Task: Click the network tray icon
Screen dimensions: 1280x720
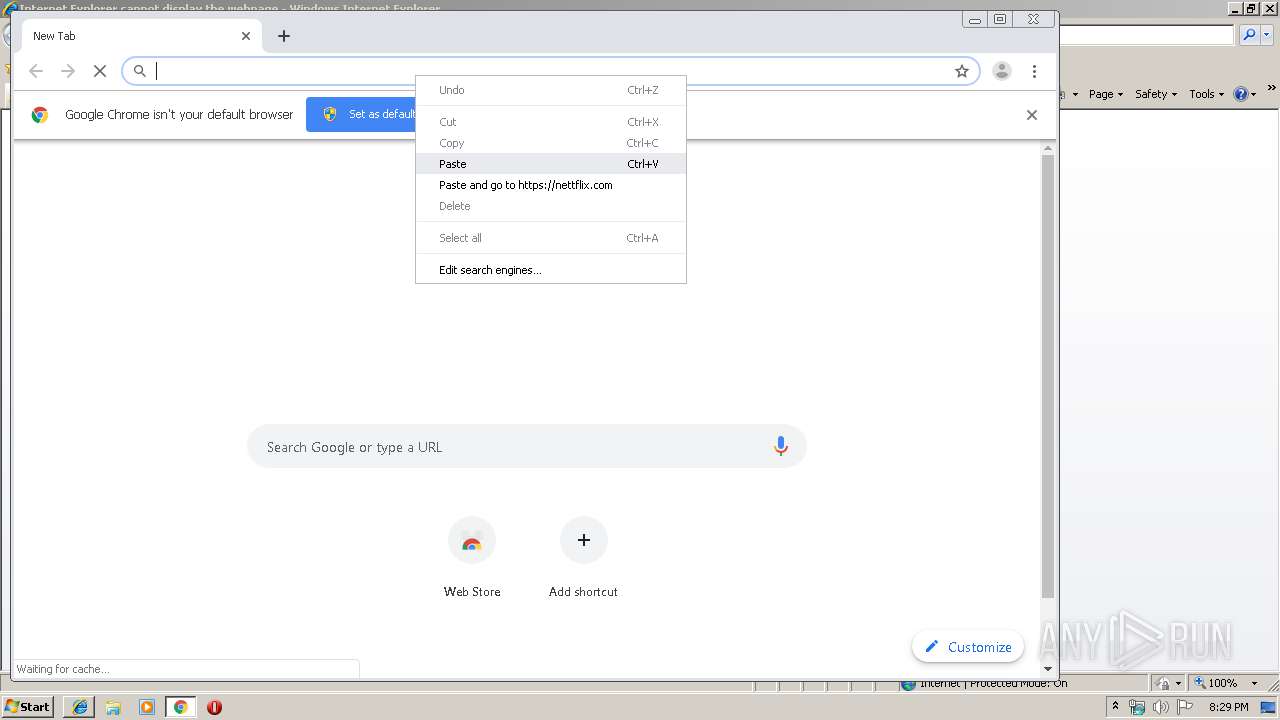Action: coord(1137,707)
